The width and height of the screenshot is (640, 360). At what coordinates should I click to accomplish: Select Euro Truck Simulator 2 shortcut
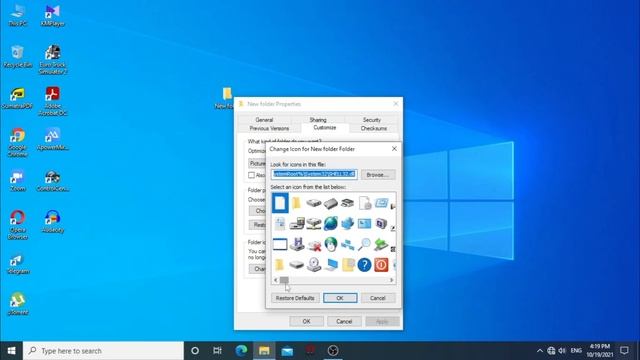[53, 60]
